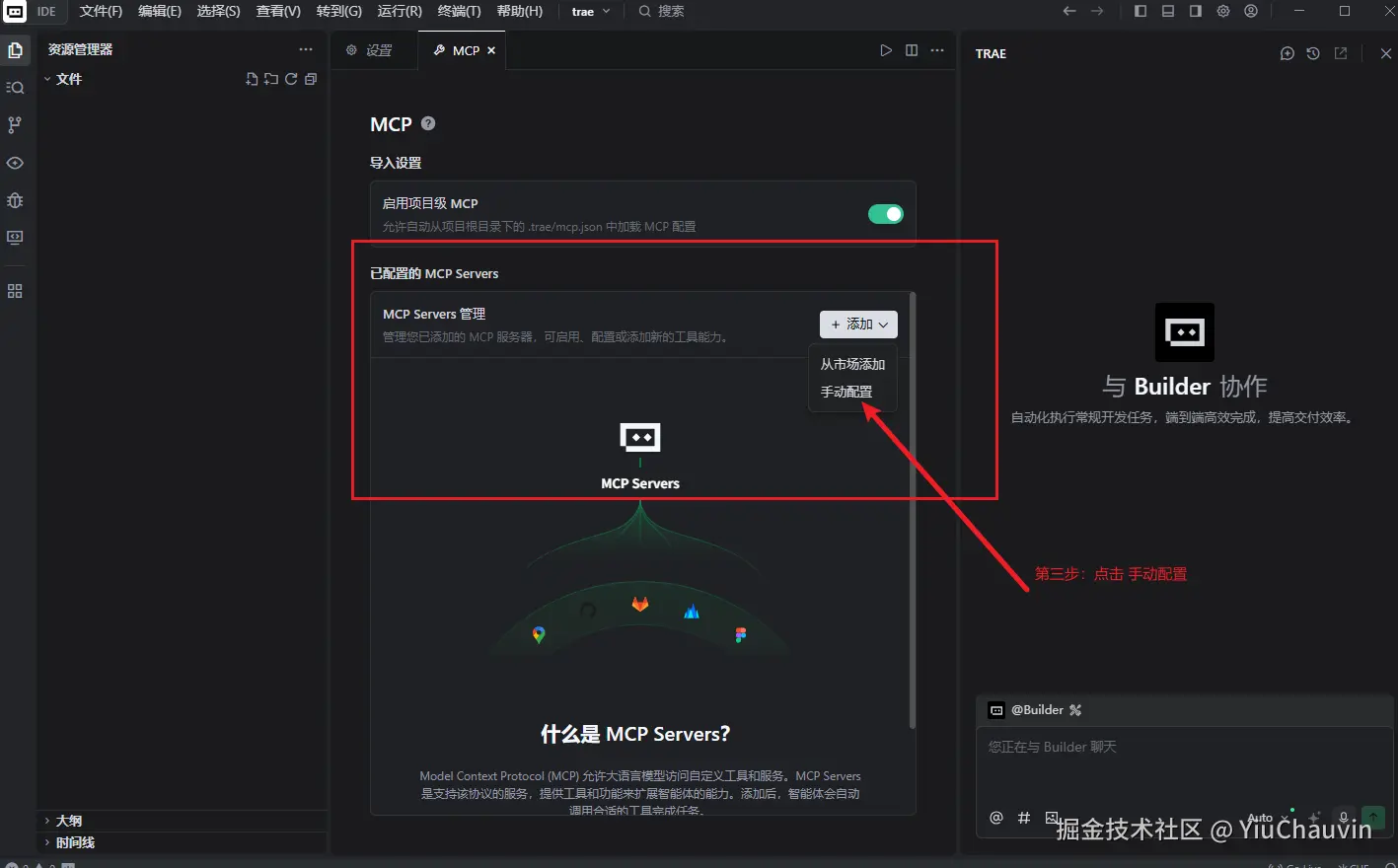
Task: Send message with green arrow button
Action: (1373, 818)
